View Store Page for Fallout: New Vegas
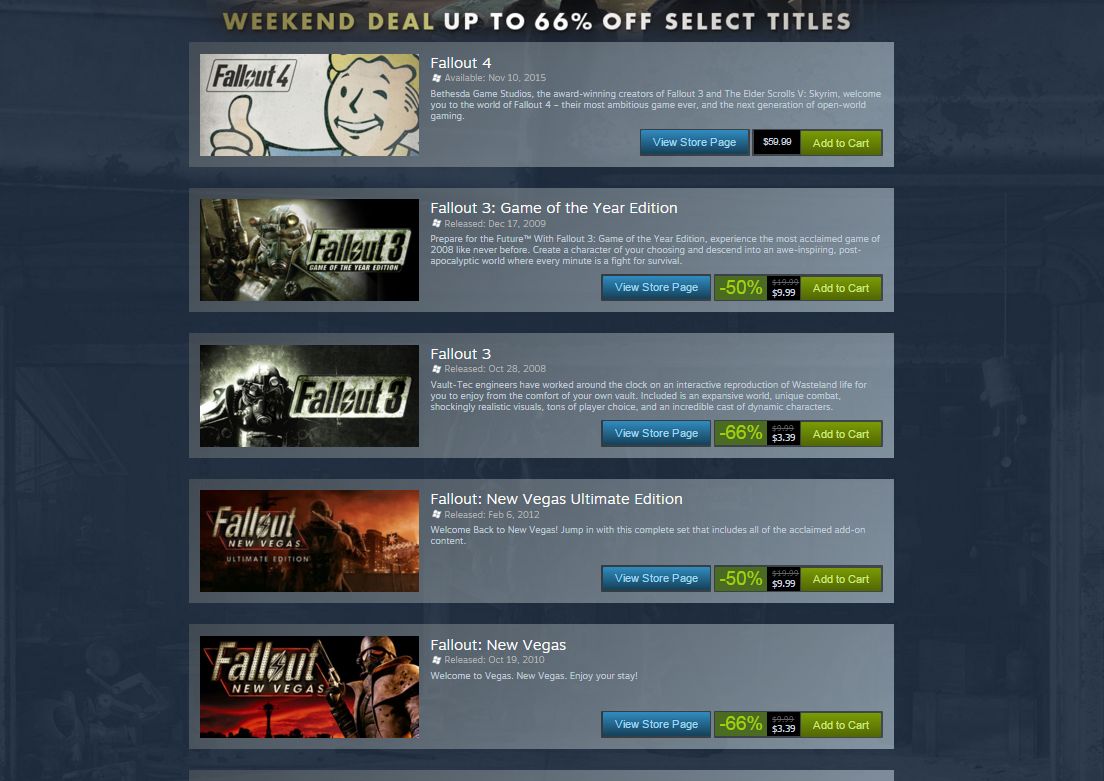Image resolution: width=1104 pixels, height=781 pixels. 656,724
